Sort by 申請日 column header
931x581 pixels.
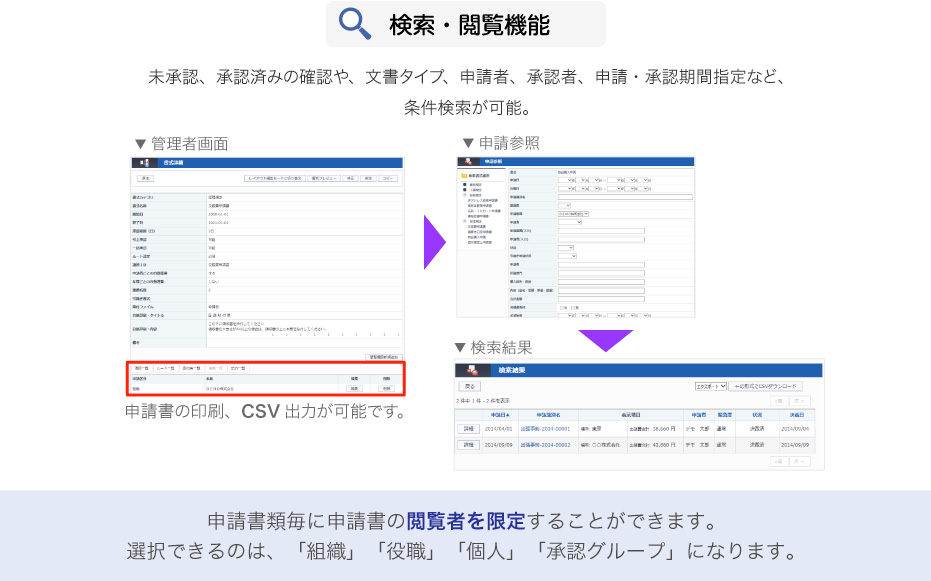click(500, 414)
